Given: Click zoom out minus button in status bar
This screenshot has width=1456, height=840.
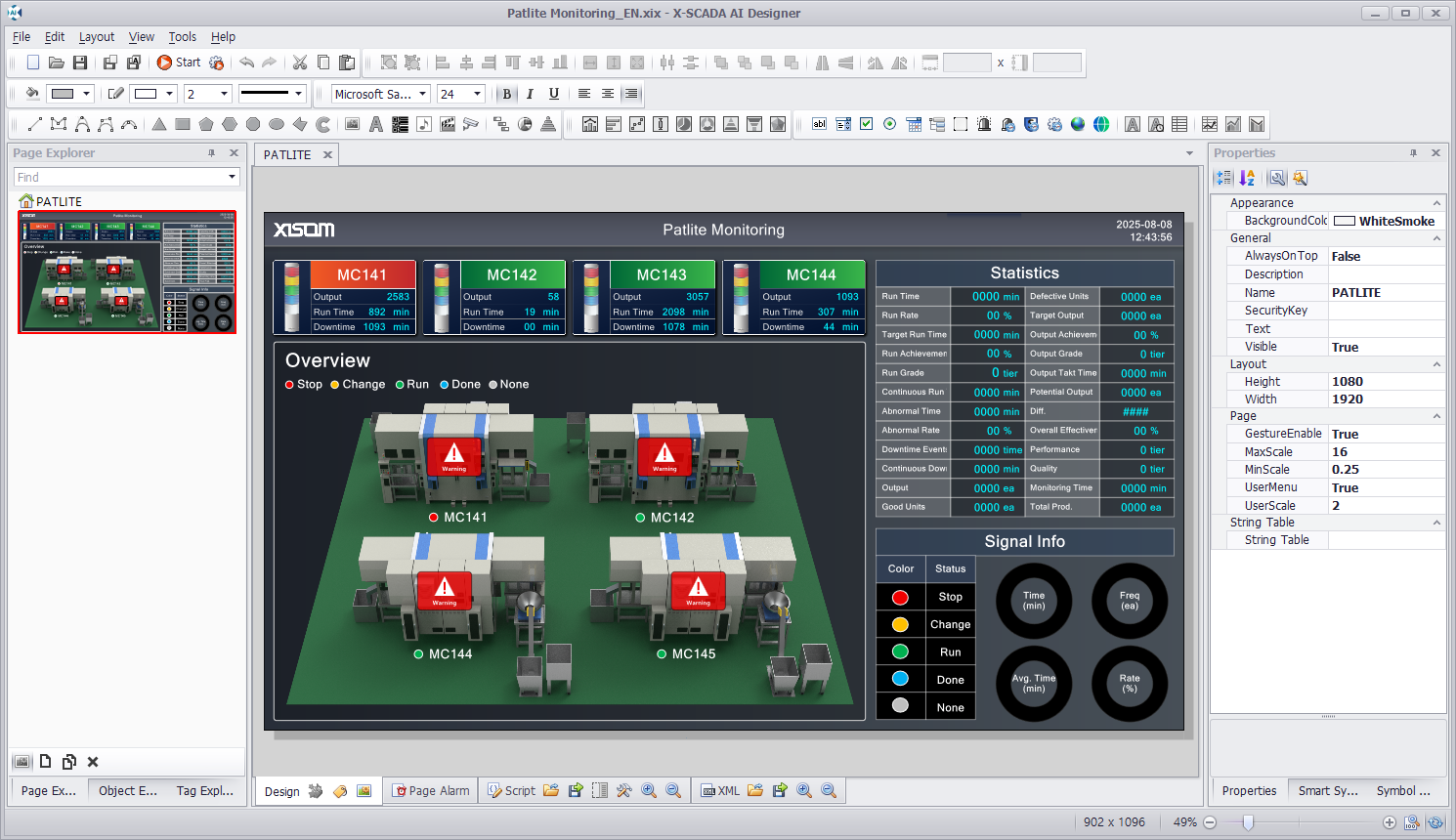Looking at the screenshot, I should [1210, 822].
